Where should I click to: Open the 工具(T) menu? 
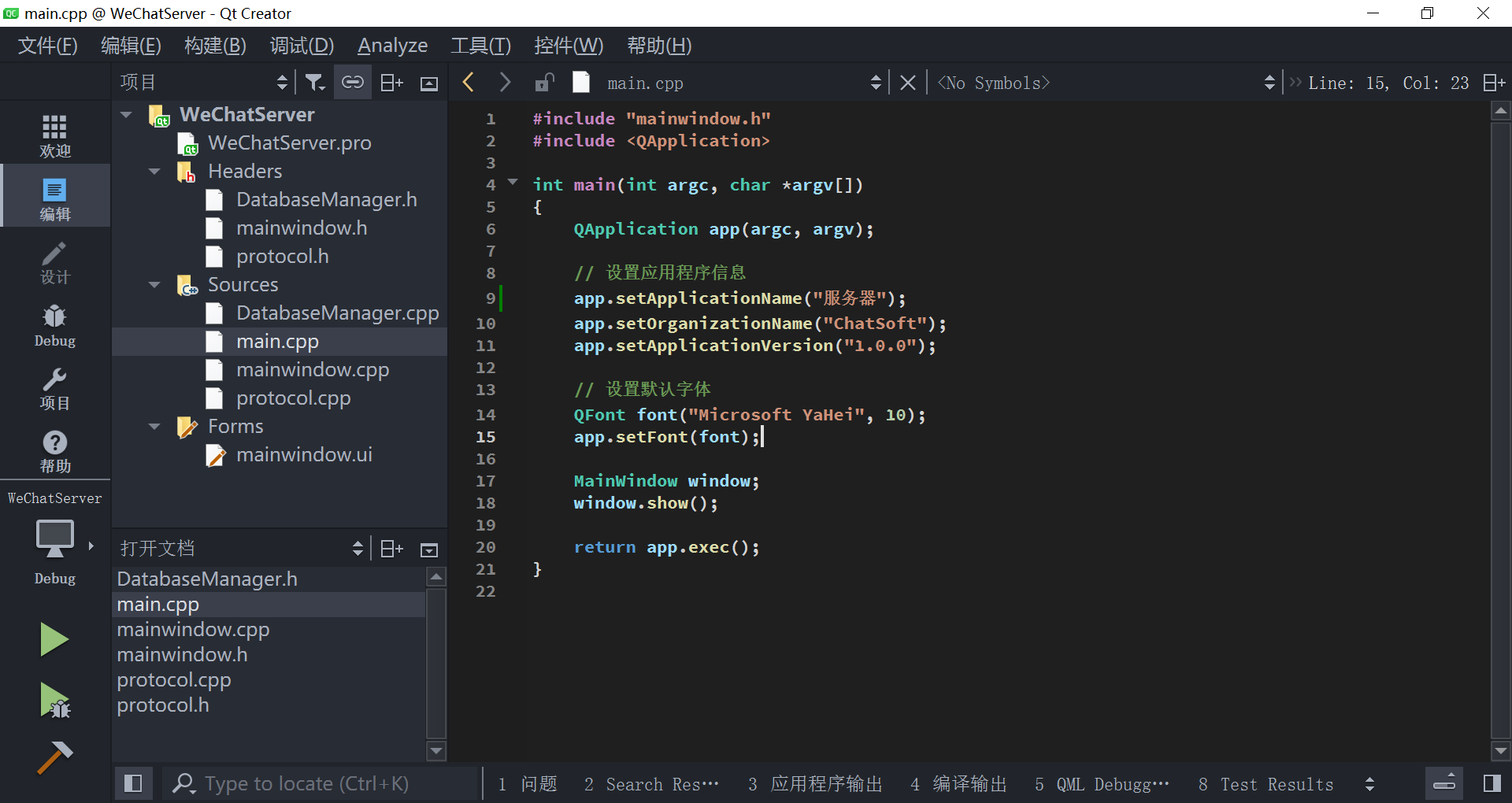pos(480,46)
